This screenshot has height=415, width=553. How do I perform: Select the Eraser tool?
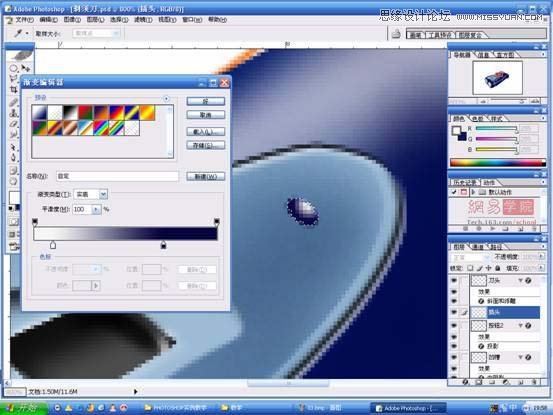click(x=13, y=124)
